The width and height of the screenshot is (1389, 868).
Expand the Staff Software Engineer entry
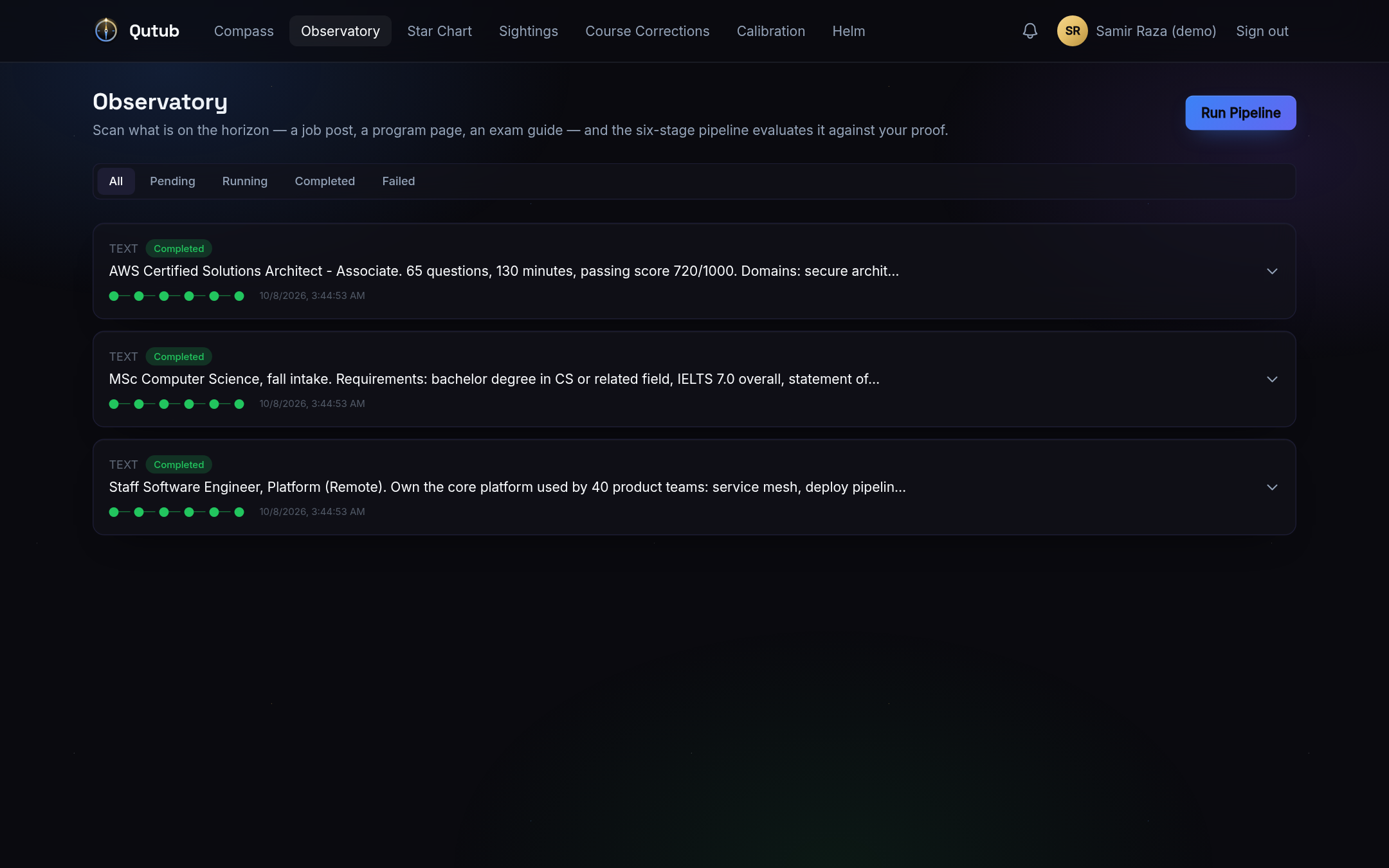1272,487
